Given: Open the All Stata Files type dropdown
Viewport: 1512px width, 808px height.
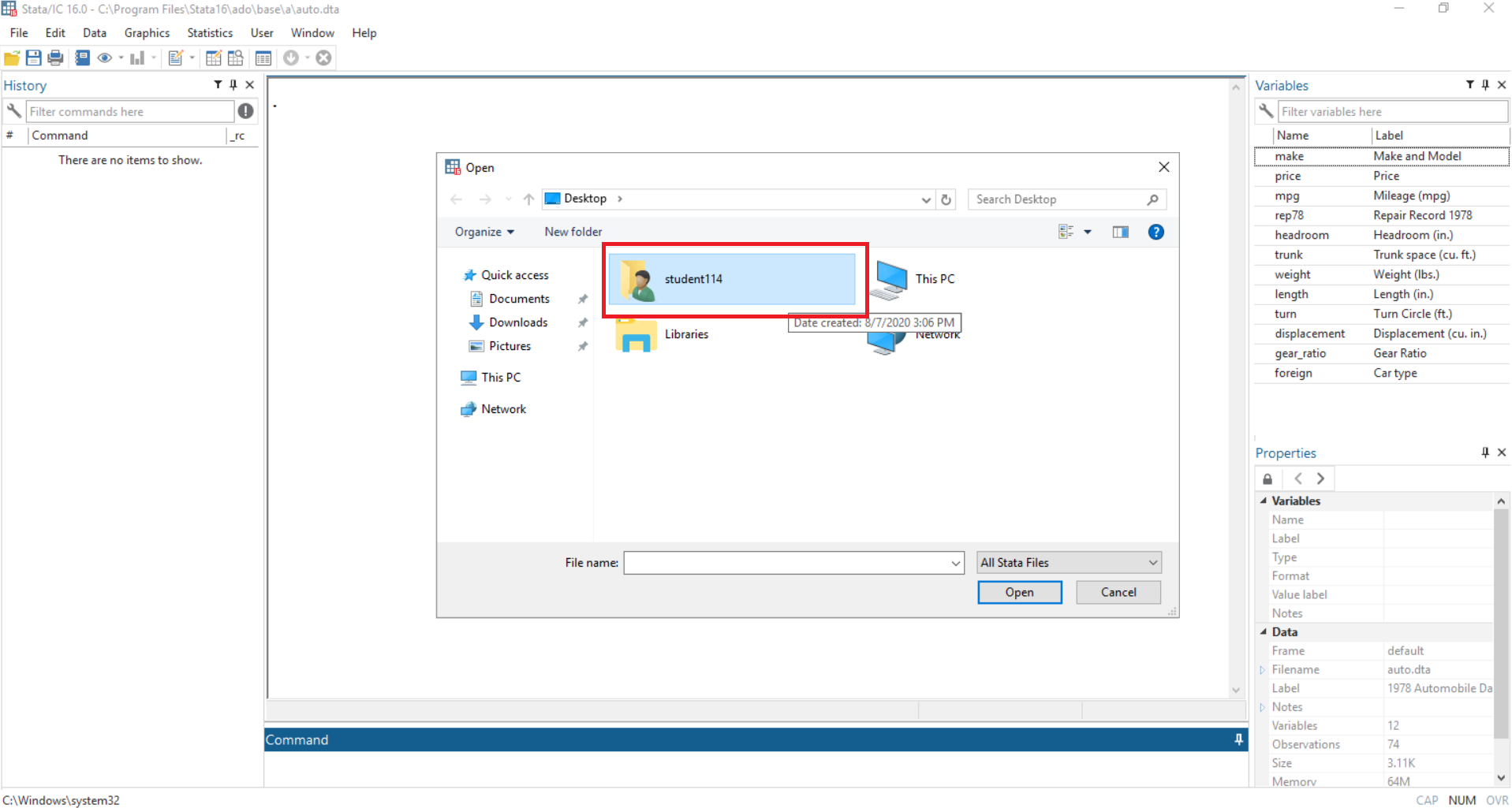Looking at the screenshot, I should 1068,562.
